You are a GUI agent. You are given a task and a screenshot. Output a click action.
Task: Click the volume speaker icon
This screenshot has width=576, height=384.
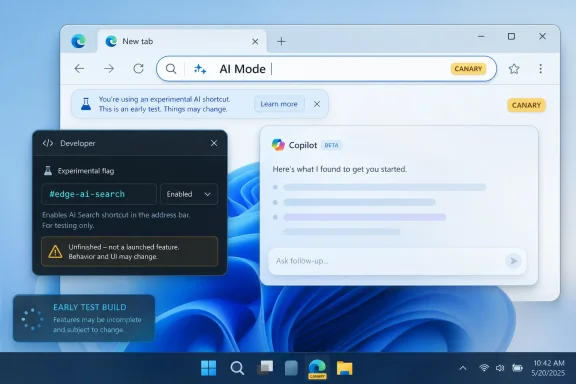pos(500,368)
